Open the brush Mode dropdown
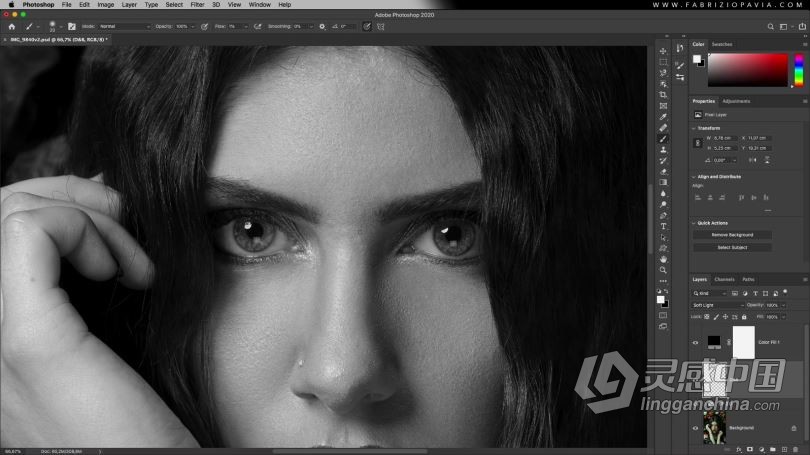The height and width of the screenshot is (455, 810). 124,26
